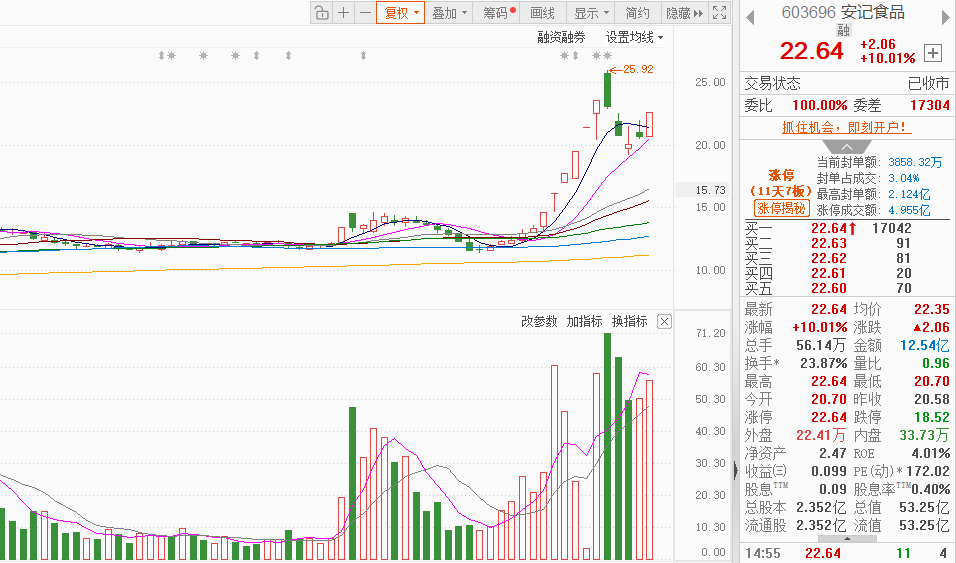Click the 委差 17304 value
Screen dimensions: 956x563
click(930, 105)
